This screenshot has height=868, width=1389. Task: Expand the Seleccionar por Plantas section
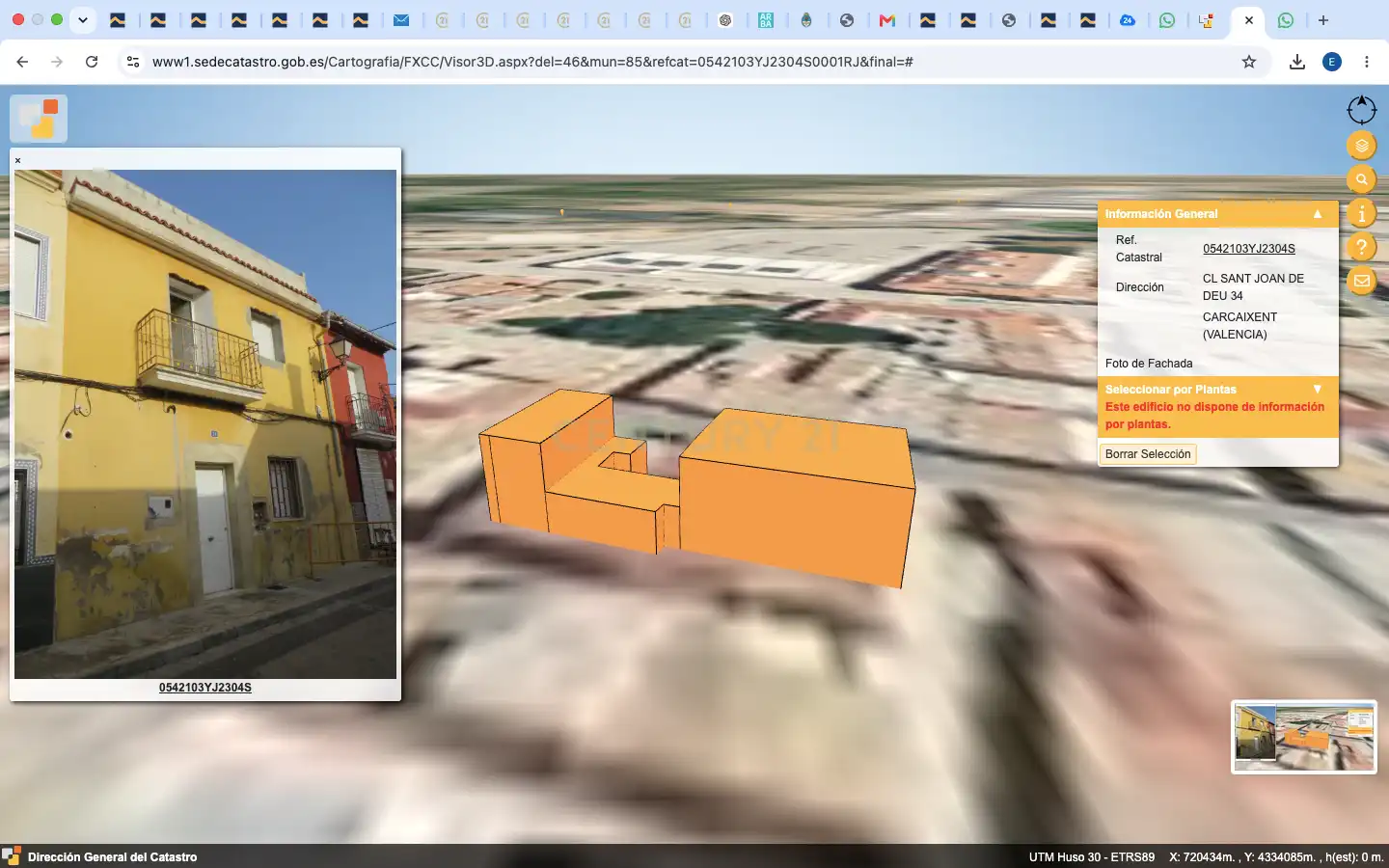[1318, 389]
